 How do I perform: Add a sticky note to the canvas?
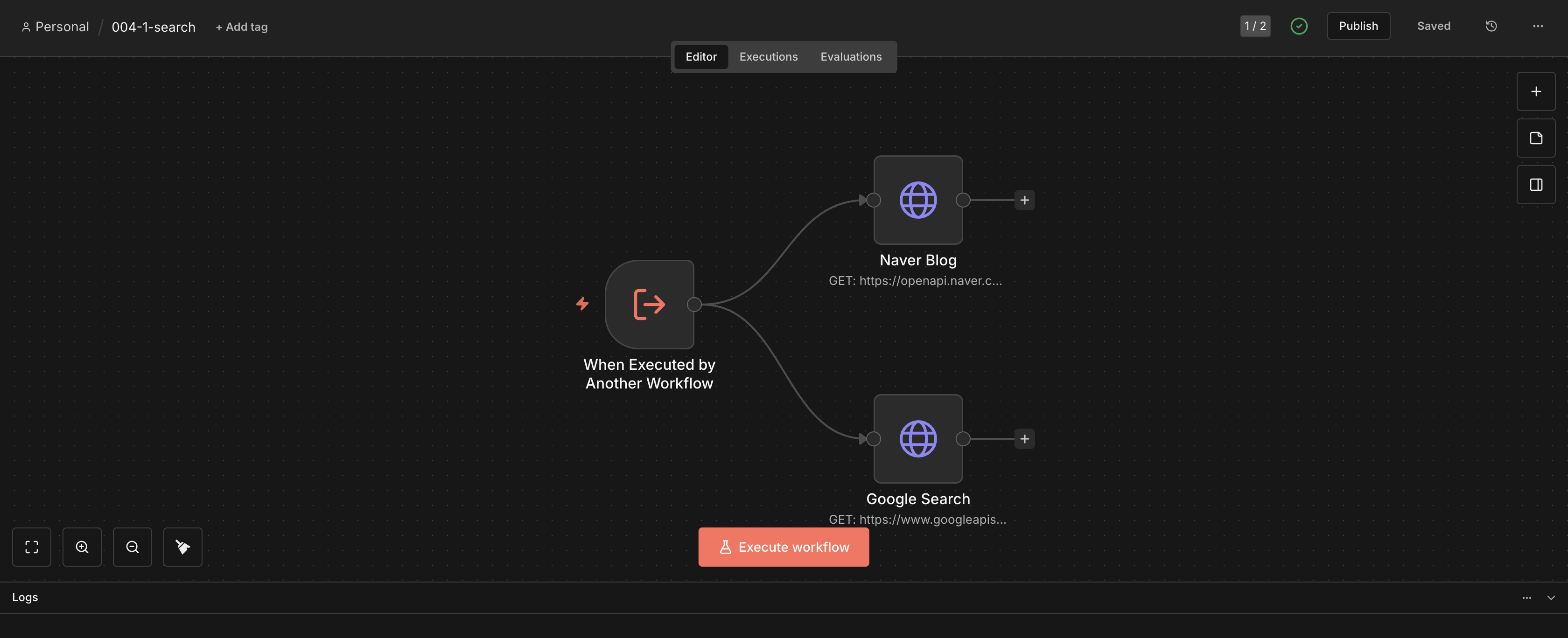coord(1536,138)
